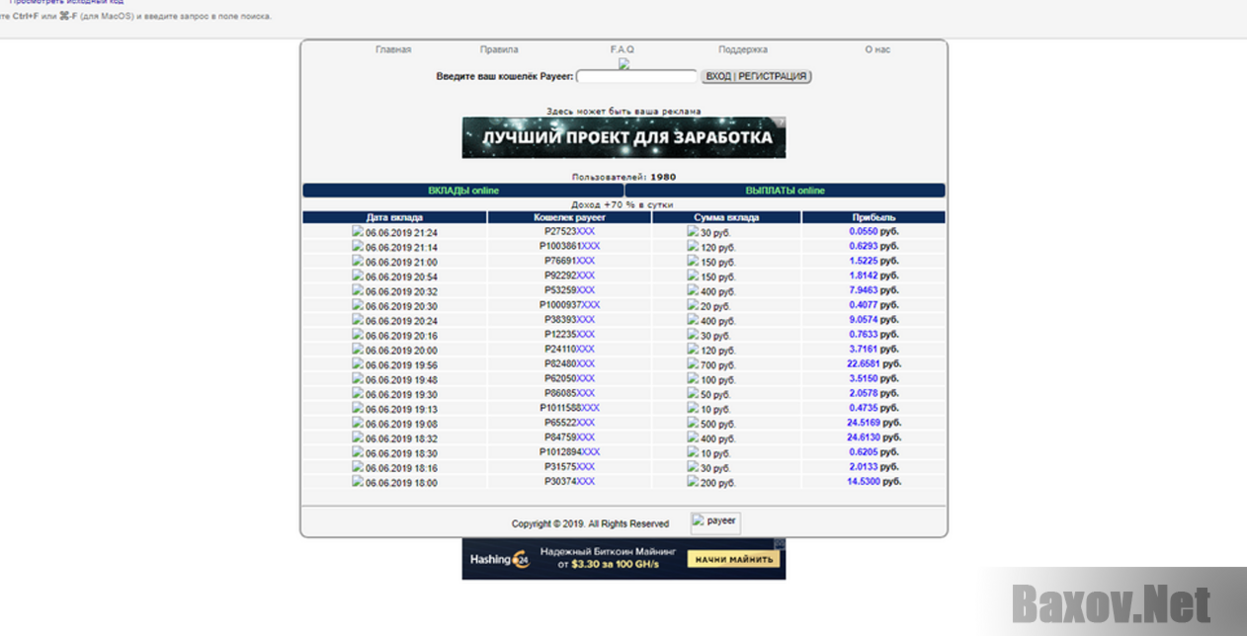Open the Главная navigation link
The width and height of the screenshot is (1247, 636).
click(x=393, y=49)
